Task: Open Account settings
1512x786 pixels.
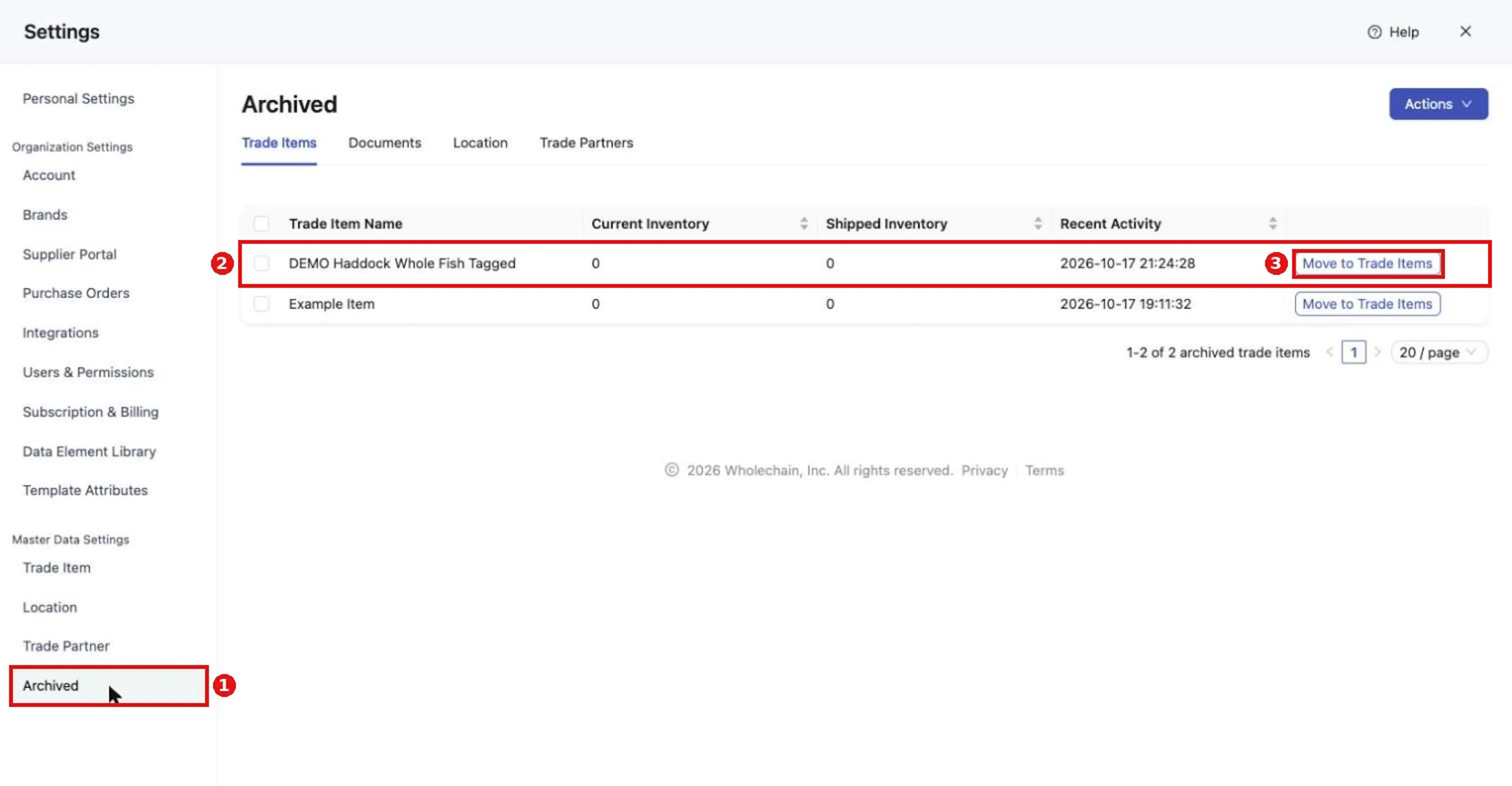Action: 49,175
